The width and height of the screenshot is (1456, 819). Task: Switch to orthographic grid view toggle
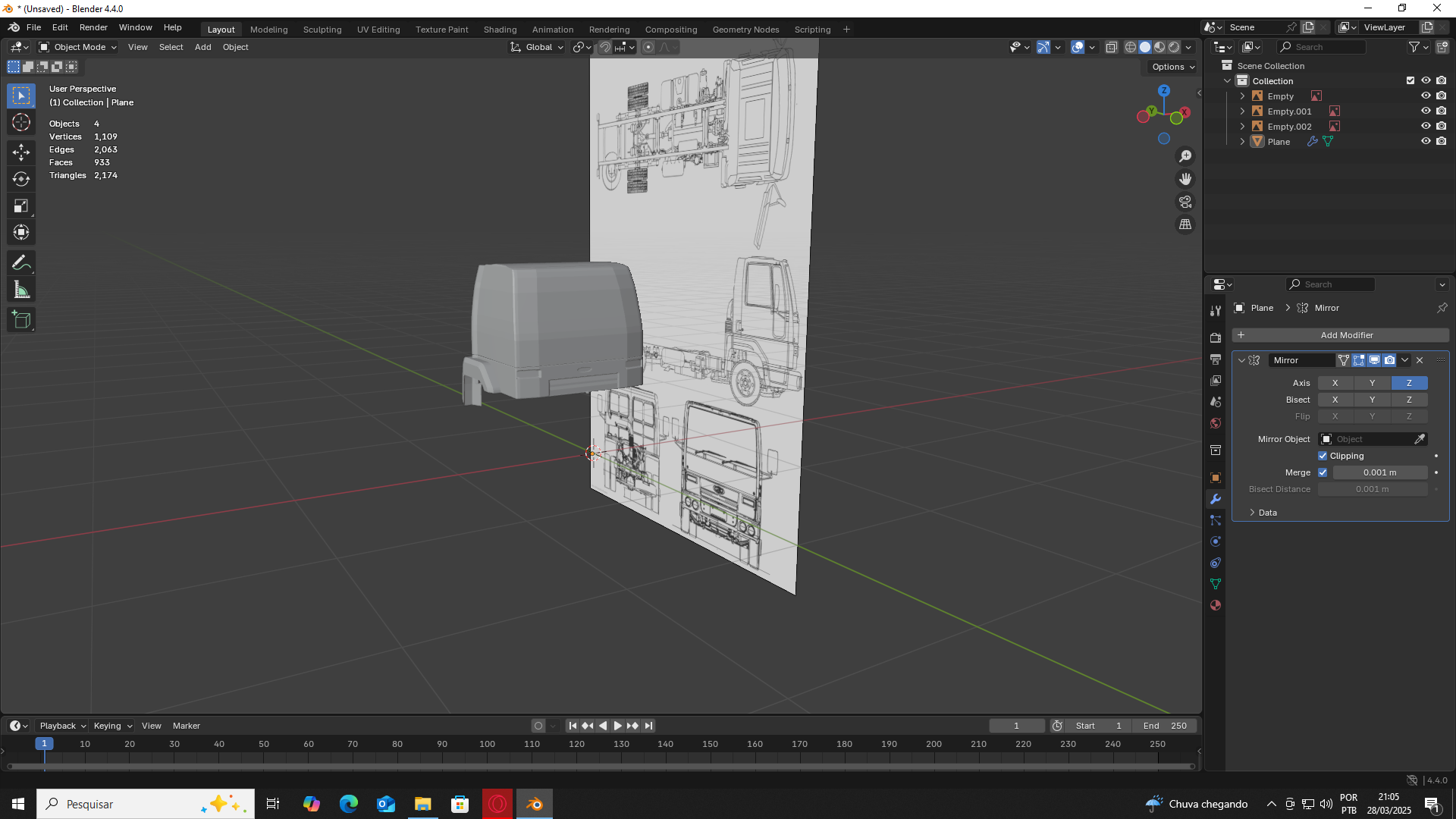tap(1185, 224)
